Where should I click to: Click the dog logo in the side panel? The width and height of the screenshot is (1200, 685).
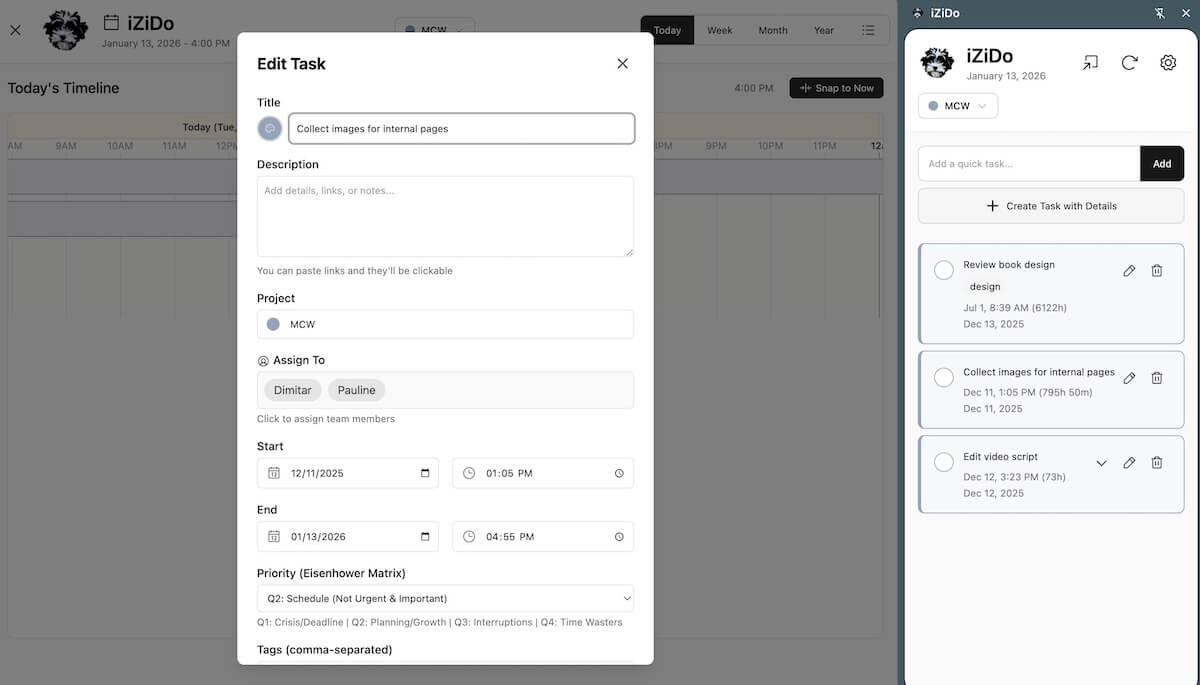[937, 63]
